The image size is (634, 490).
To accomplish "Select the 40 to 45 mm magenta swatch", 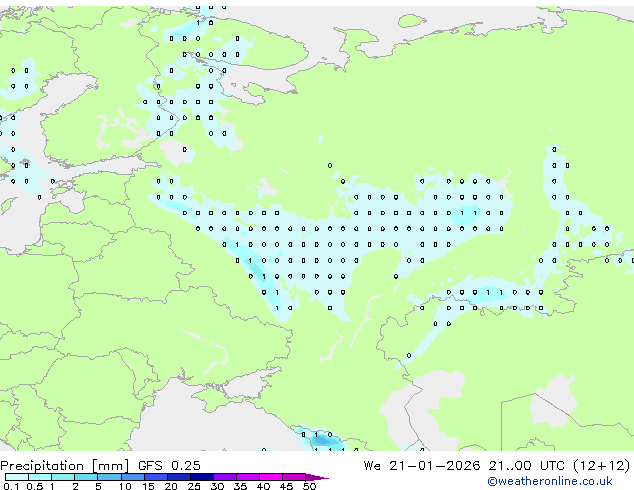I will pos(271,477).
